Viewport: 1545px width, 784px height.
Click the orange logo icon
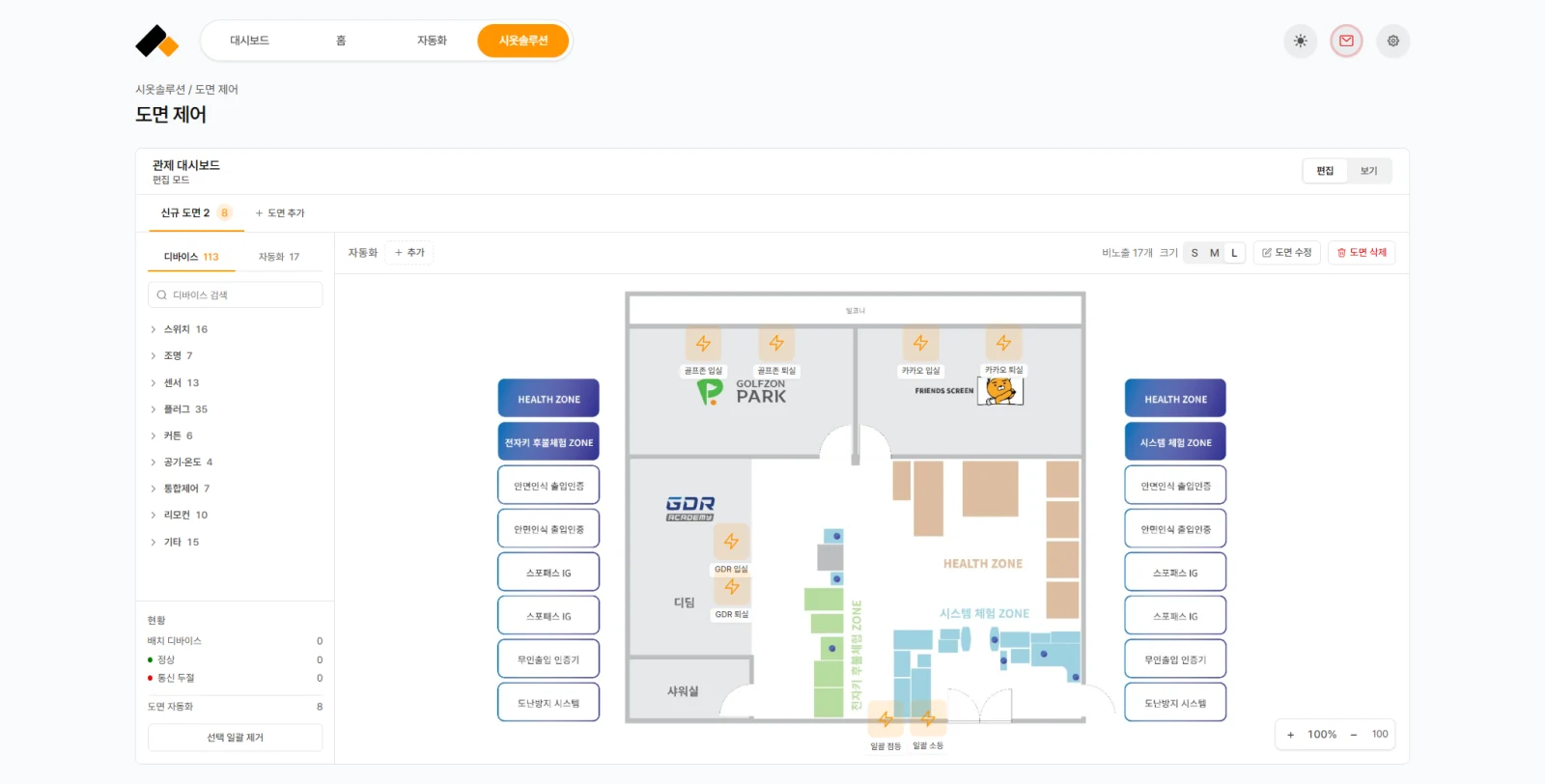tap(157, 41)
